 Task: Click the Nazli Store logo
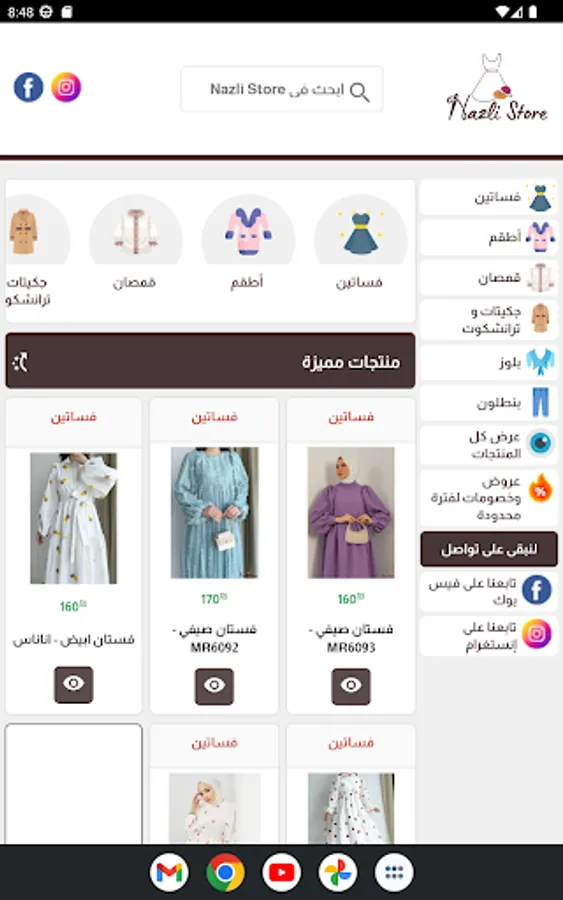click(497, 88)
